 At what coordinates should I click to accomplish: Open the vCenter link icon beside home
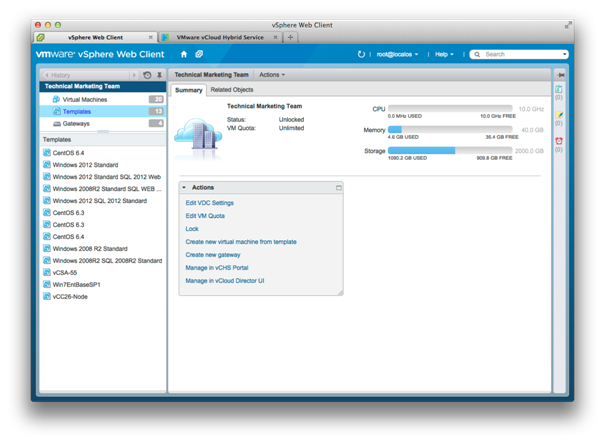pos(199,54)
